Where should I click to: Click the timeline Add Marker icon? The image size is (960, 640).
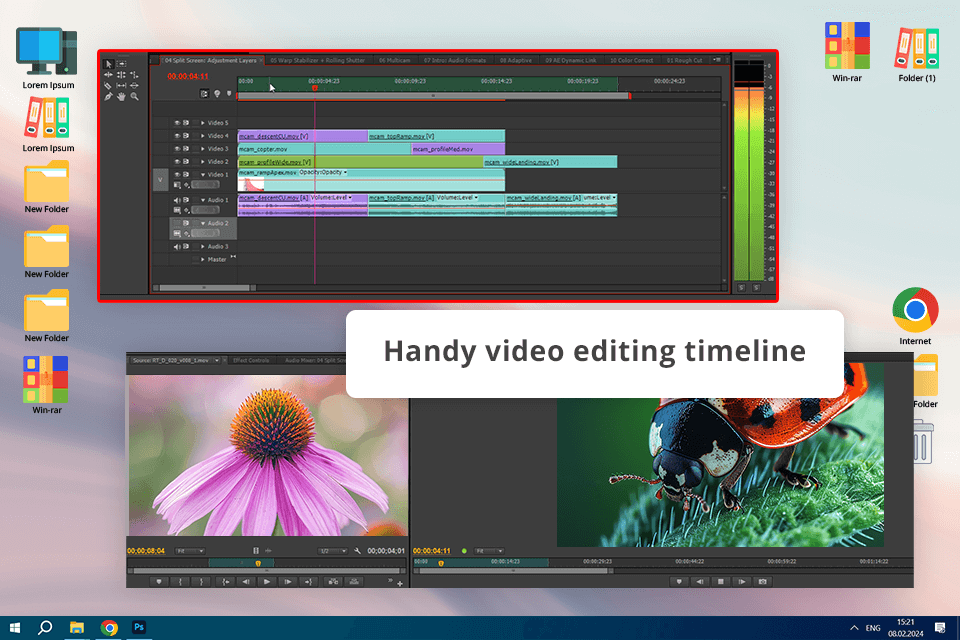(x=229, y=93)
